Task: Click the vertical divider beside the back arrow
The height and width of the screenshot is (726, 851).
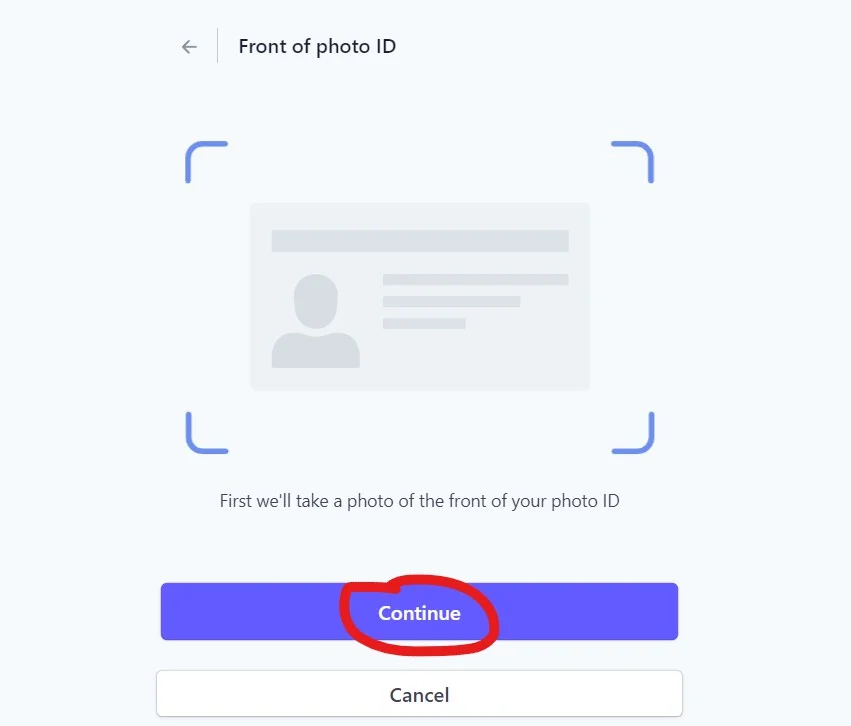Action: tap(217, 47)
